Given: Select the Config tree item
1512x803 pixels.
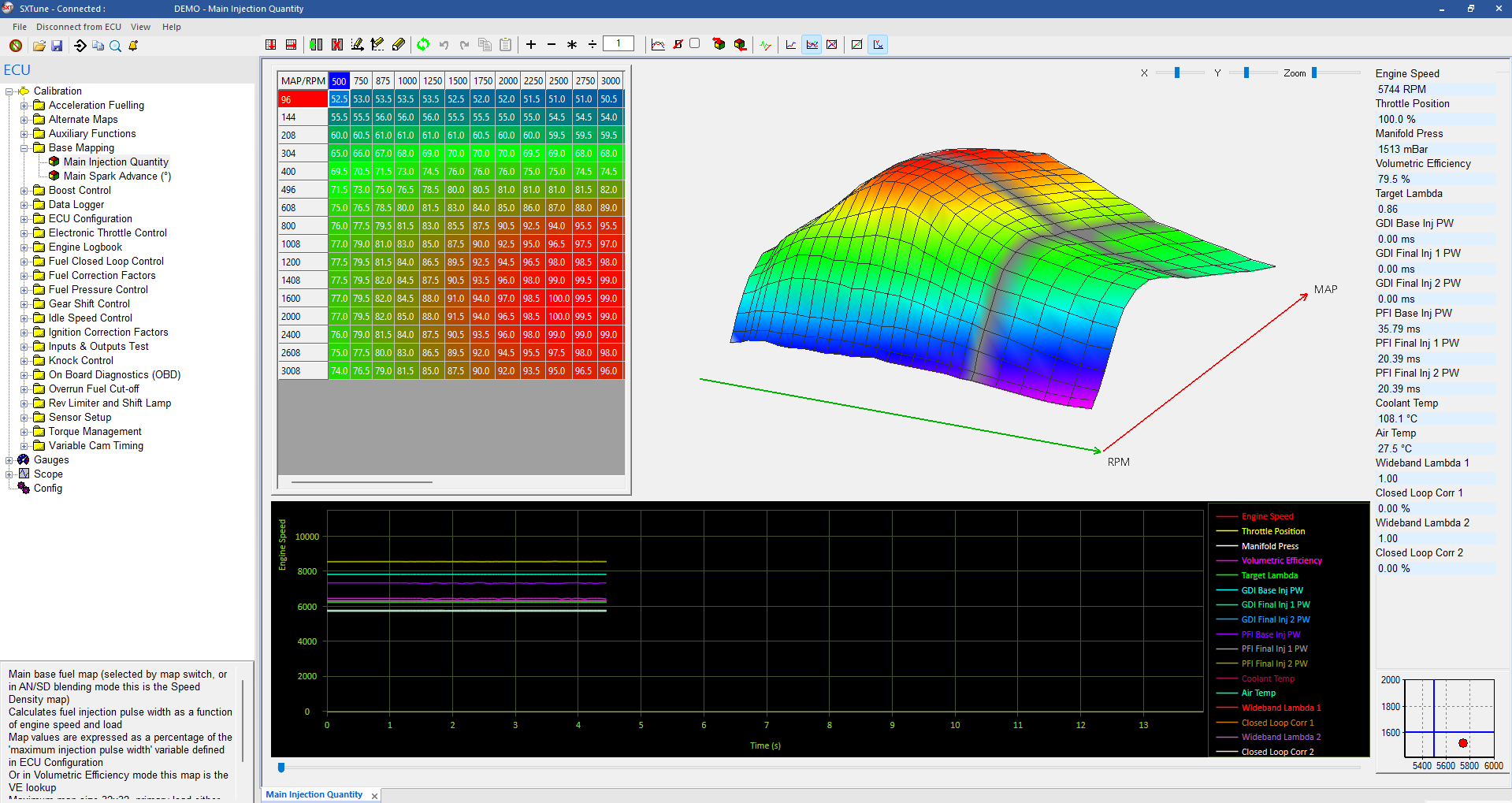Looking at the screenshot, I should click(x=48, y=489).
